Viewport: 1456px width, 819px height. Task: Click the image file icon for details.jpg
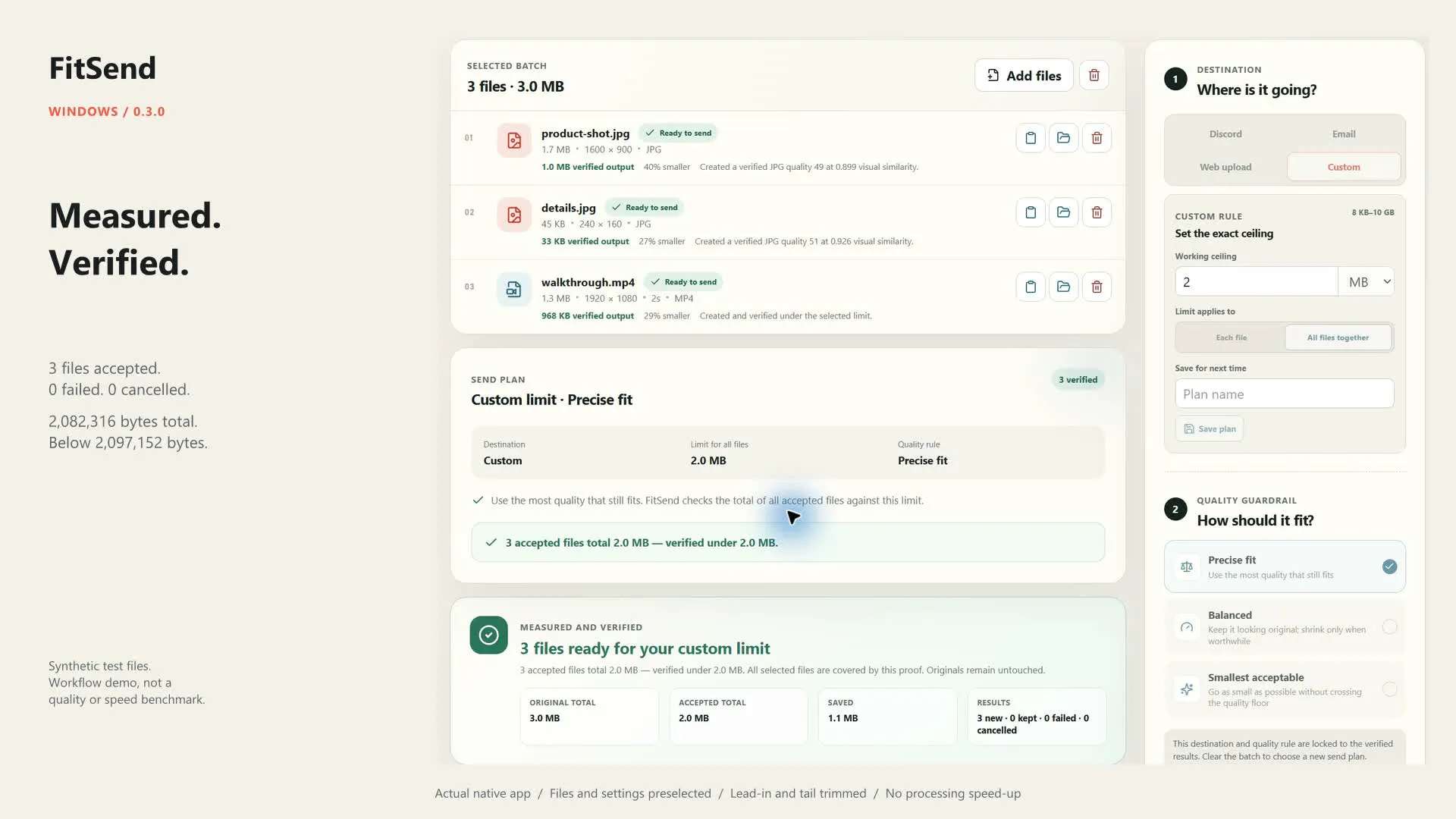[514, 215]
